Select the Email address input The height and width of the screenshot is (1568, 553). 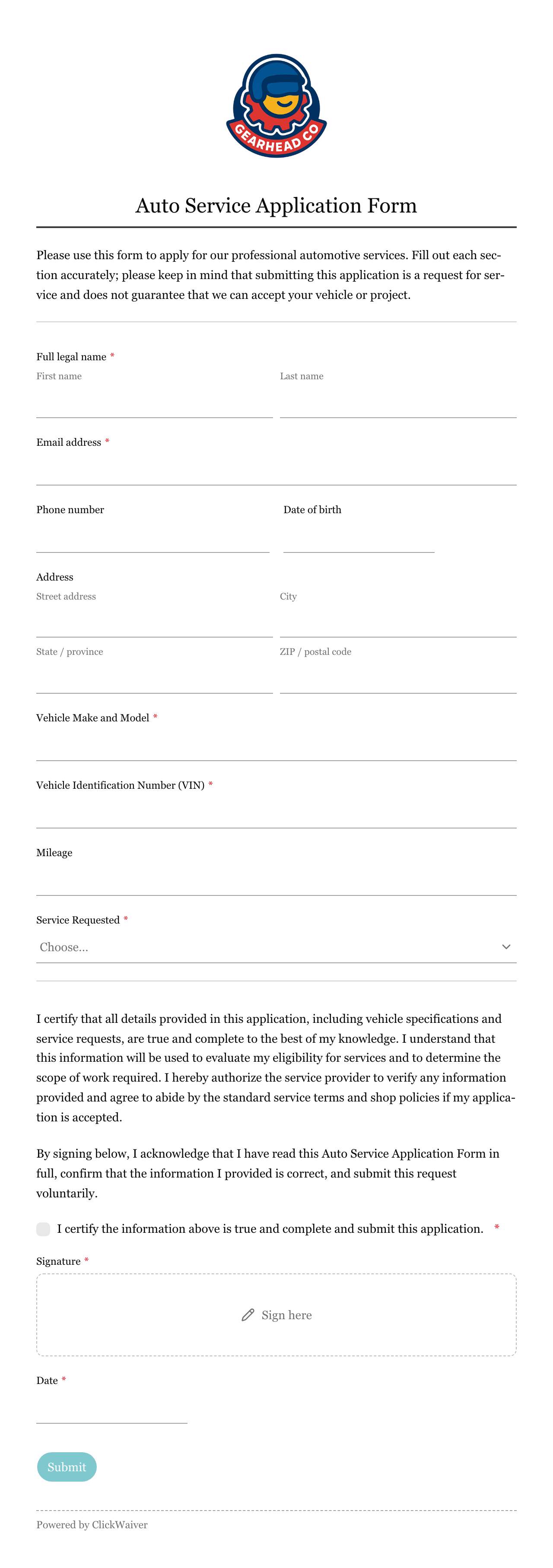[x=276, y=469]
